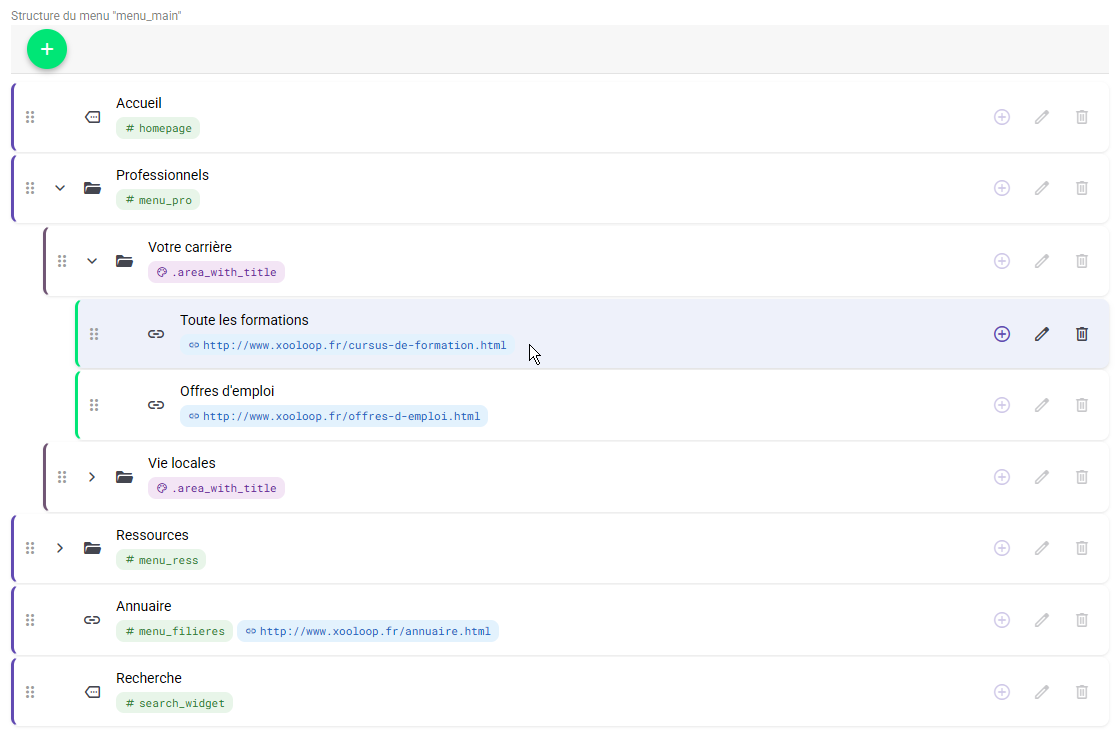This screenshot has height=732, width=1119.
Task: Click the purple .area_with_title tag under Vie locales
Action: click(x=216, y=488)
